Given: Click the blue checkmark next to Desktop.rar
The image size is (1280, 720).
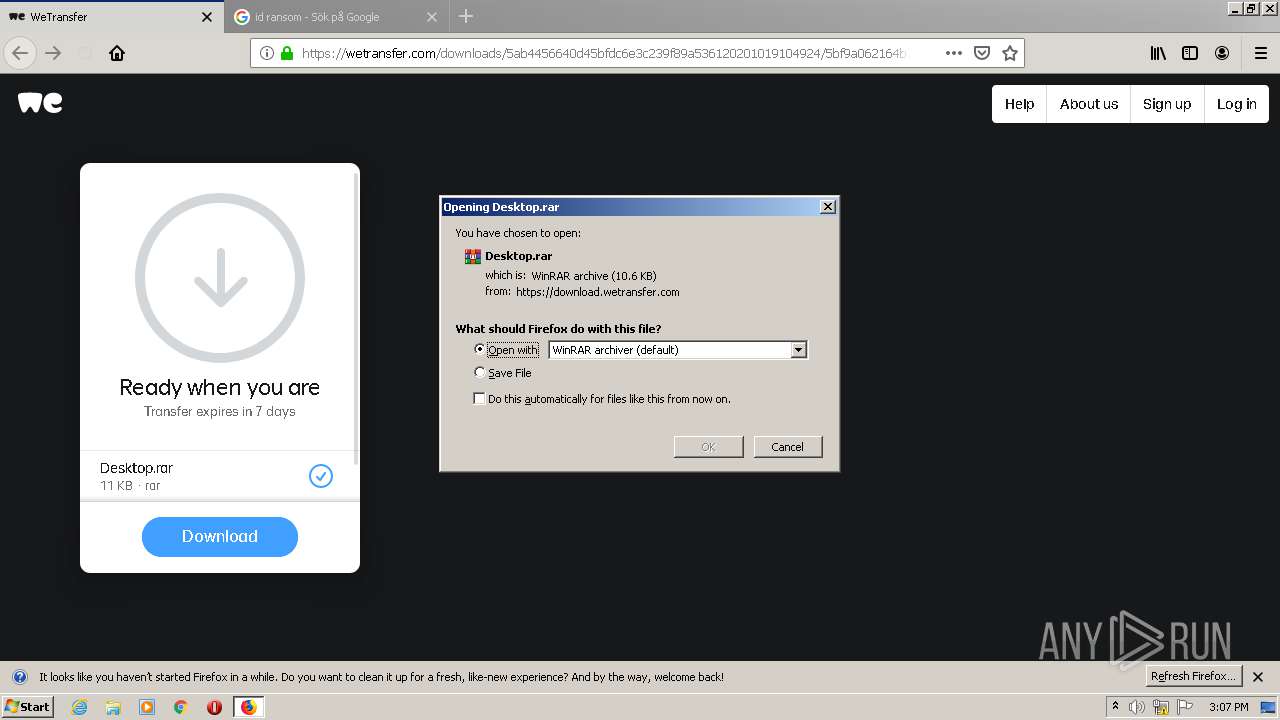Looking at the screenshot, I should tap(321, 476).
